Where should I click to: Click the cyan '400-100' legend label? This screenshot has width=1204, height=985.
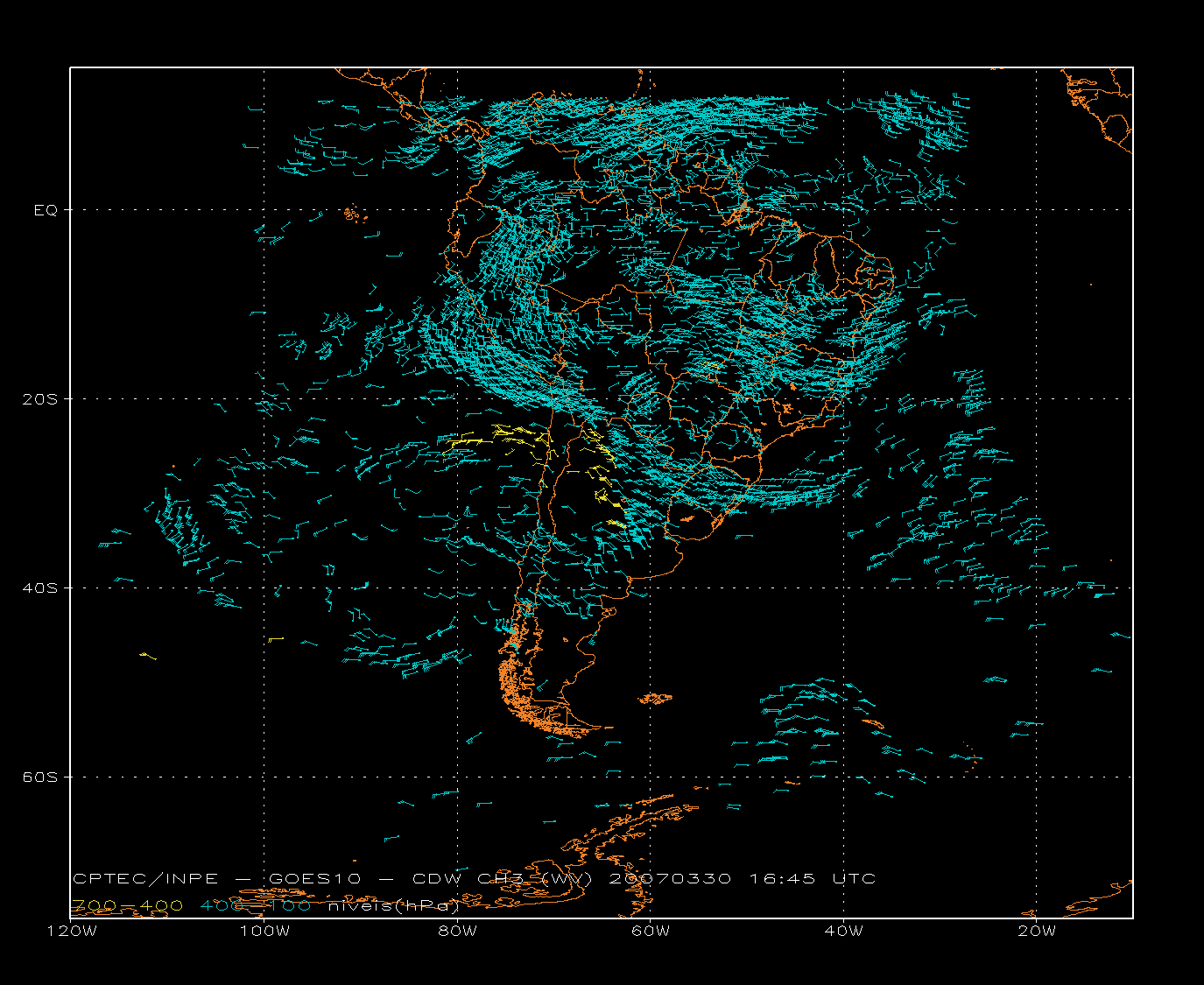(256, 905)
